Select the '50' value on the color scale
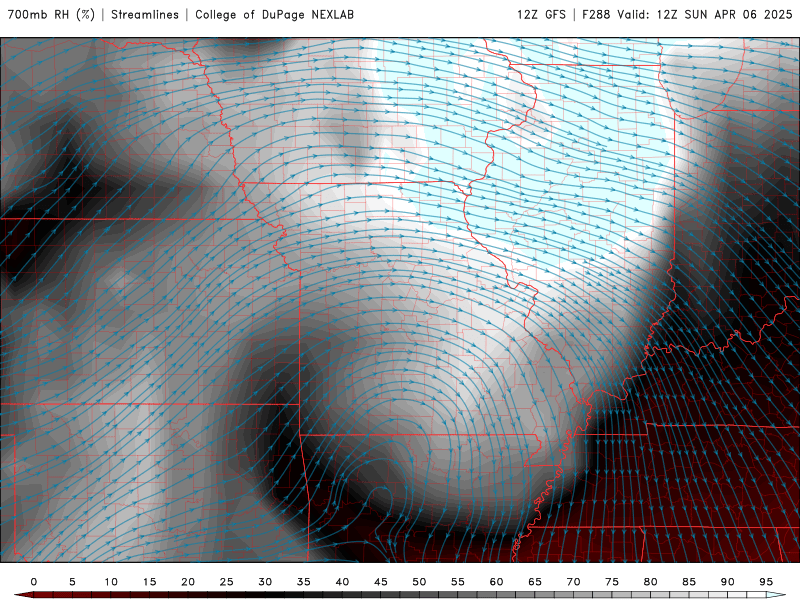800x600 pixels. tap(419, 582)
